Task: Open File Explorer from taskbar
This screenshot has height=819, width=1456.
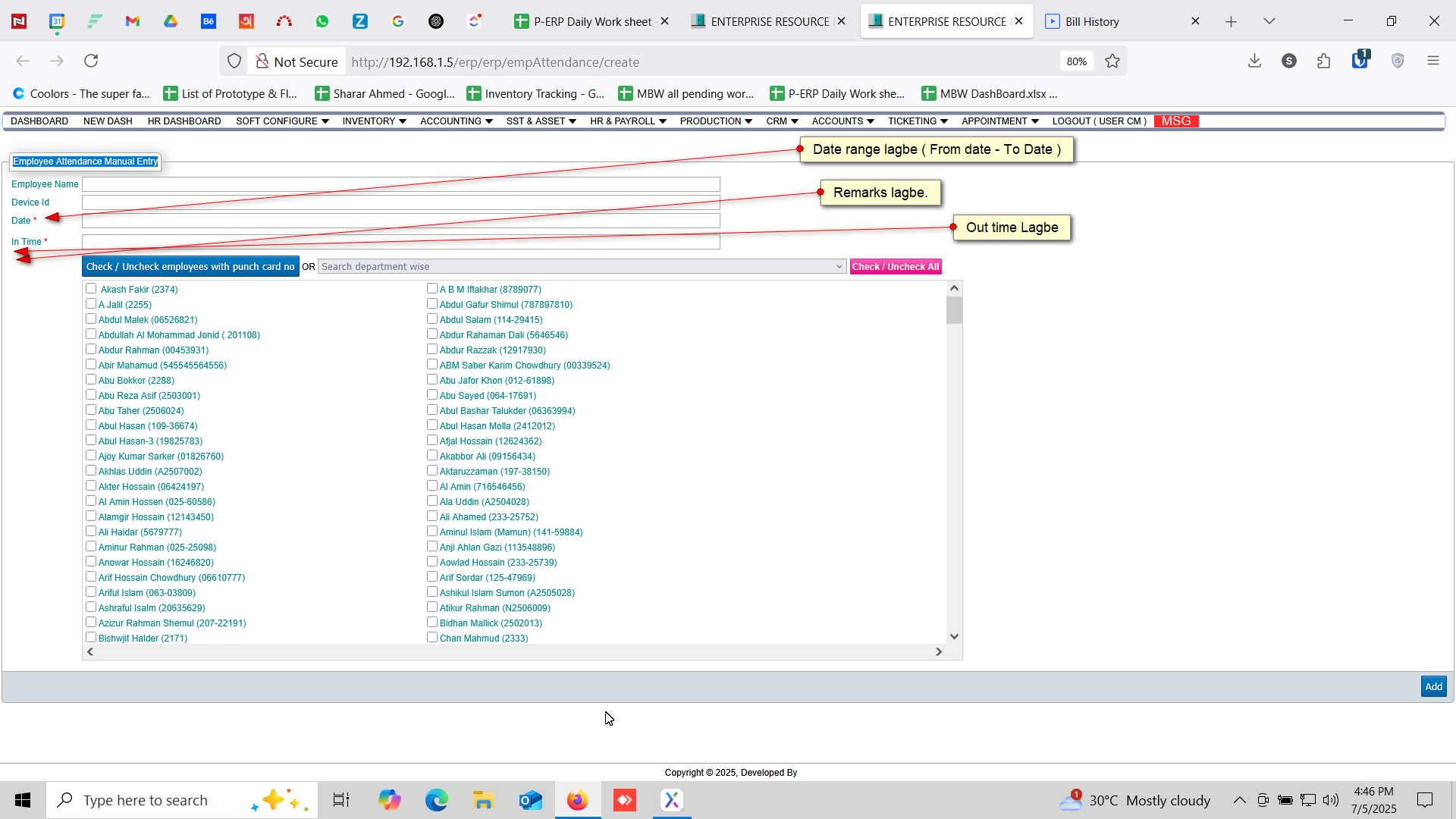Action: tap(483, 800)
